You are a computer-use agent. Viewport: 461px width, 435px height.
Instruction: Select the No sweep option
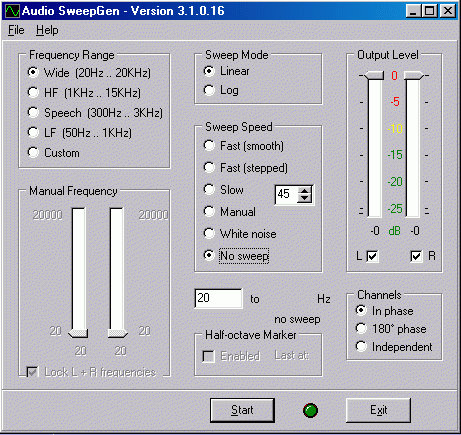pyautogui.click(x=236, y=256)
